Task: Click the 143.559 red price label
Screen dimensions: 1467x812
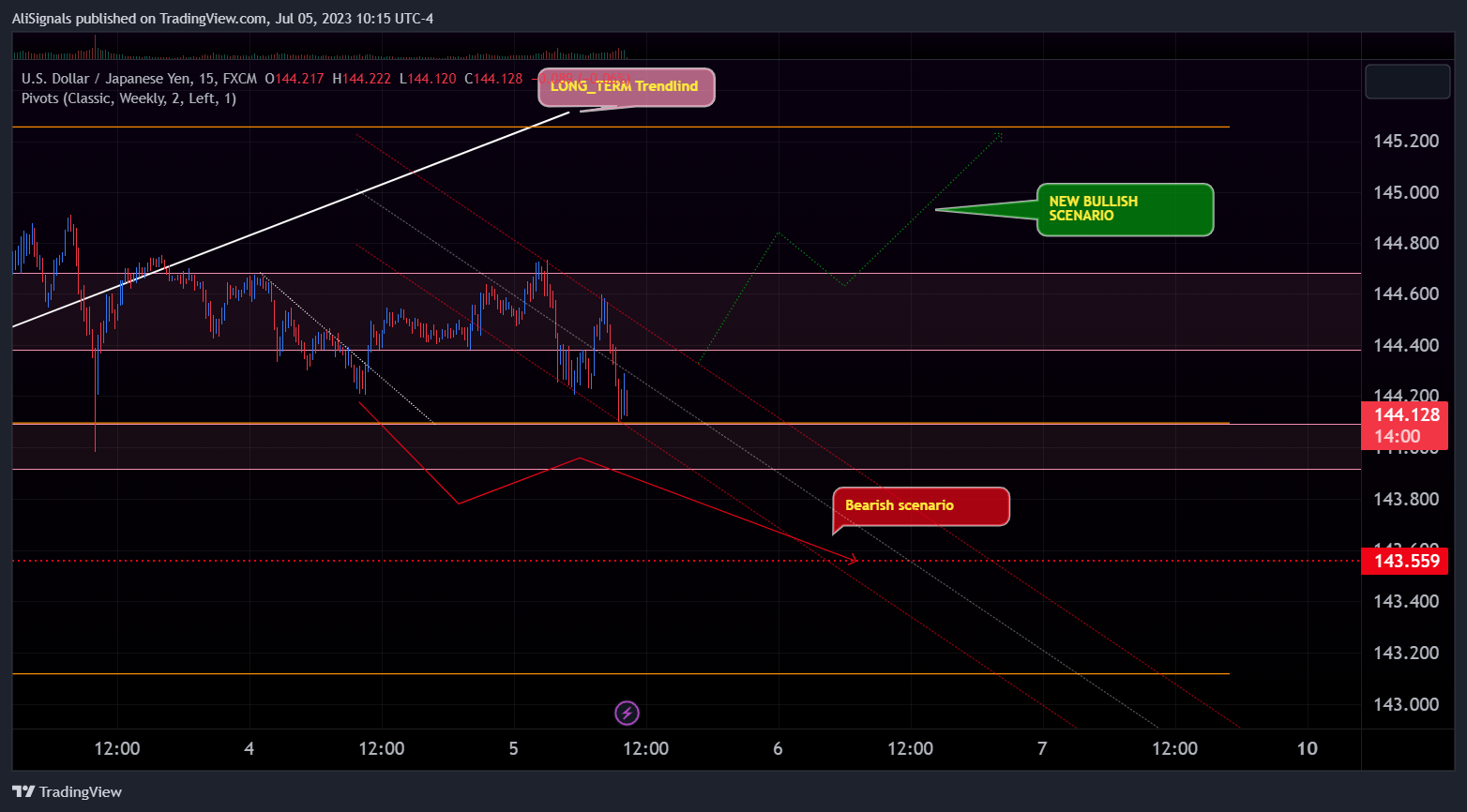Action: (1406, 562)
